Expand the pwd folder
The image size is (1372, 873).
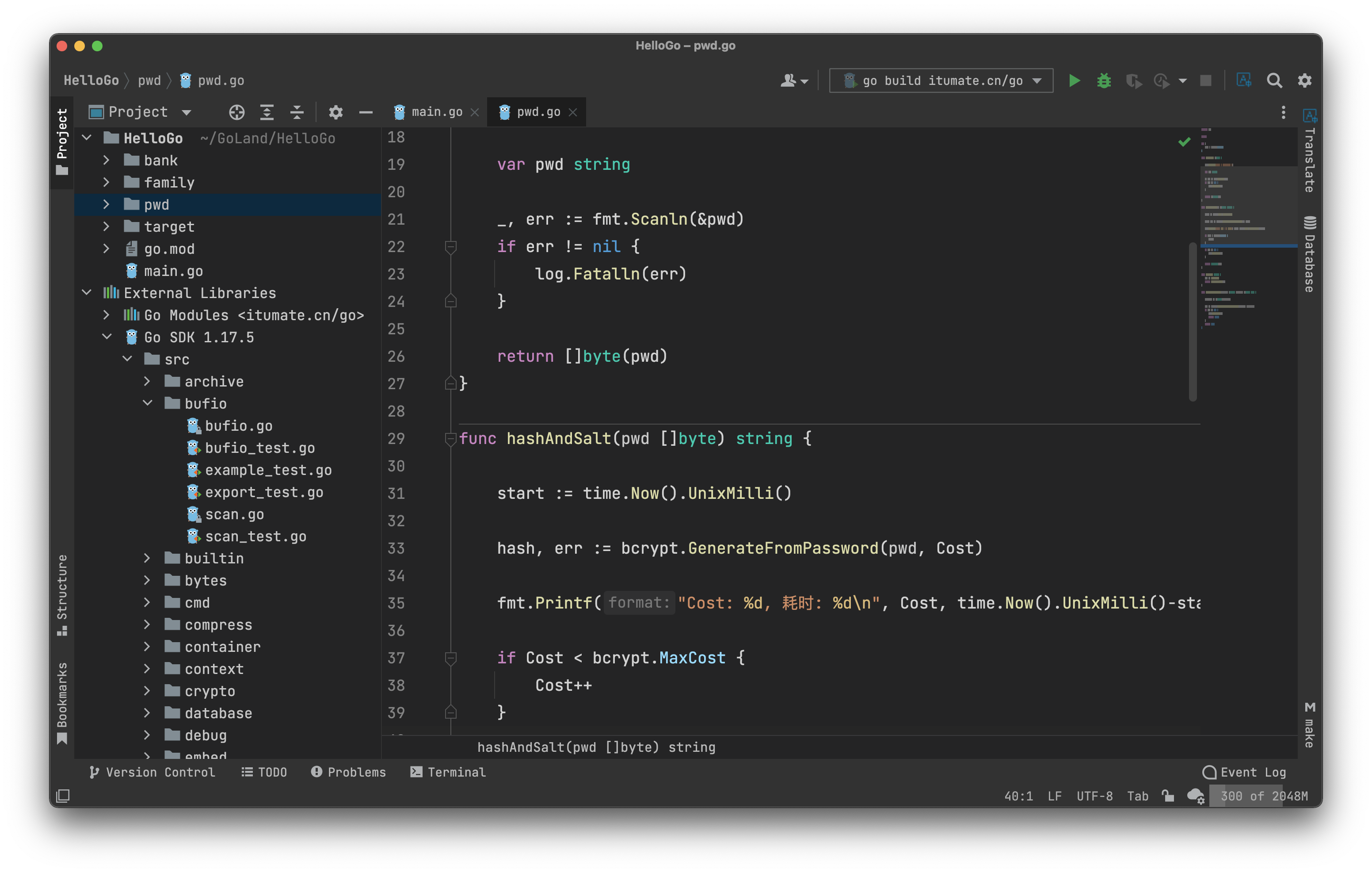(107, 204)
